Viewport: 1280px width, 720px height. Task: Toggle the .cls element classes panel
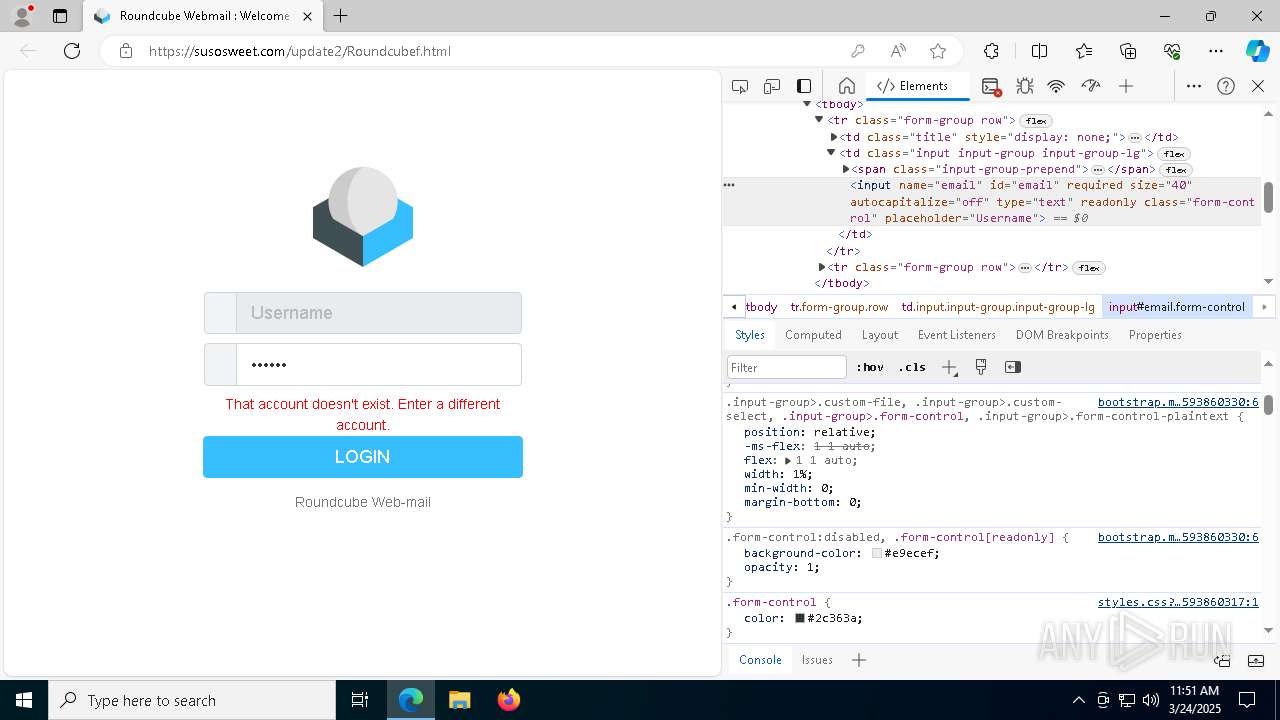click(x=912, y=367)
